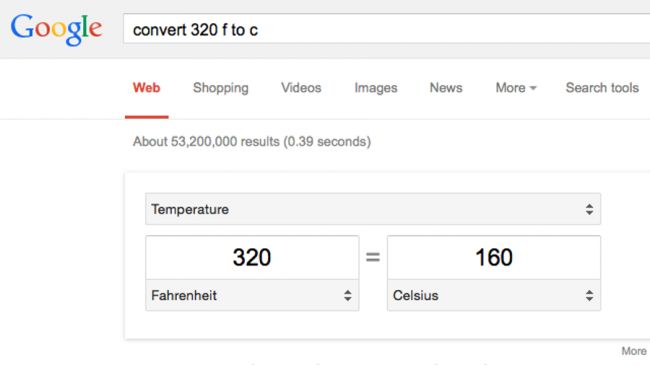
Task: Click the Google logo
Action: click(x=56, y=29)
